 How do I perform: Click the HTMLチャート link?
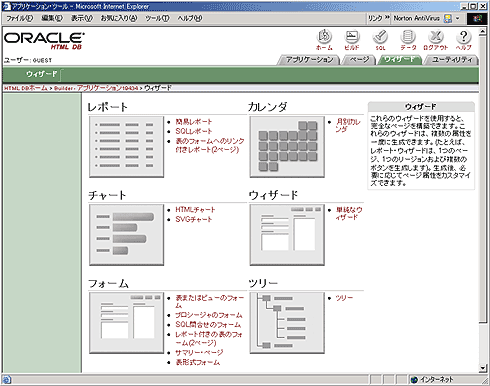click(195, 210)
